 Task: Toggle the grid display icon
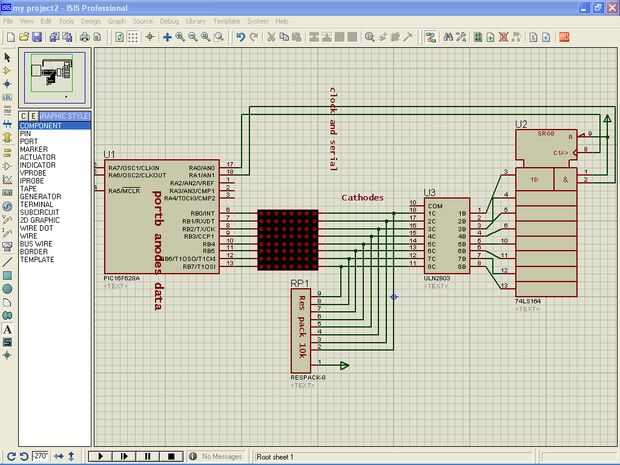click(134, 37)
